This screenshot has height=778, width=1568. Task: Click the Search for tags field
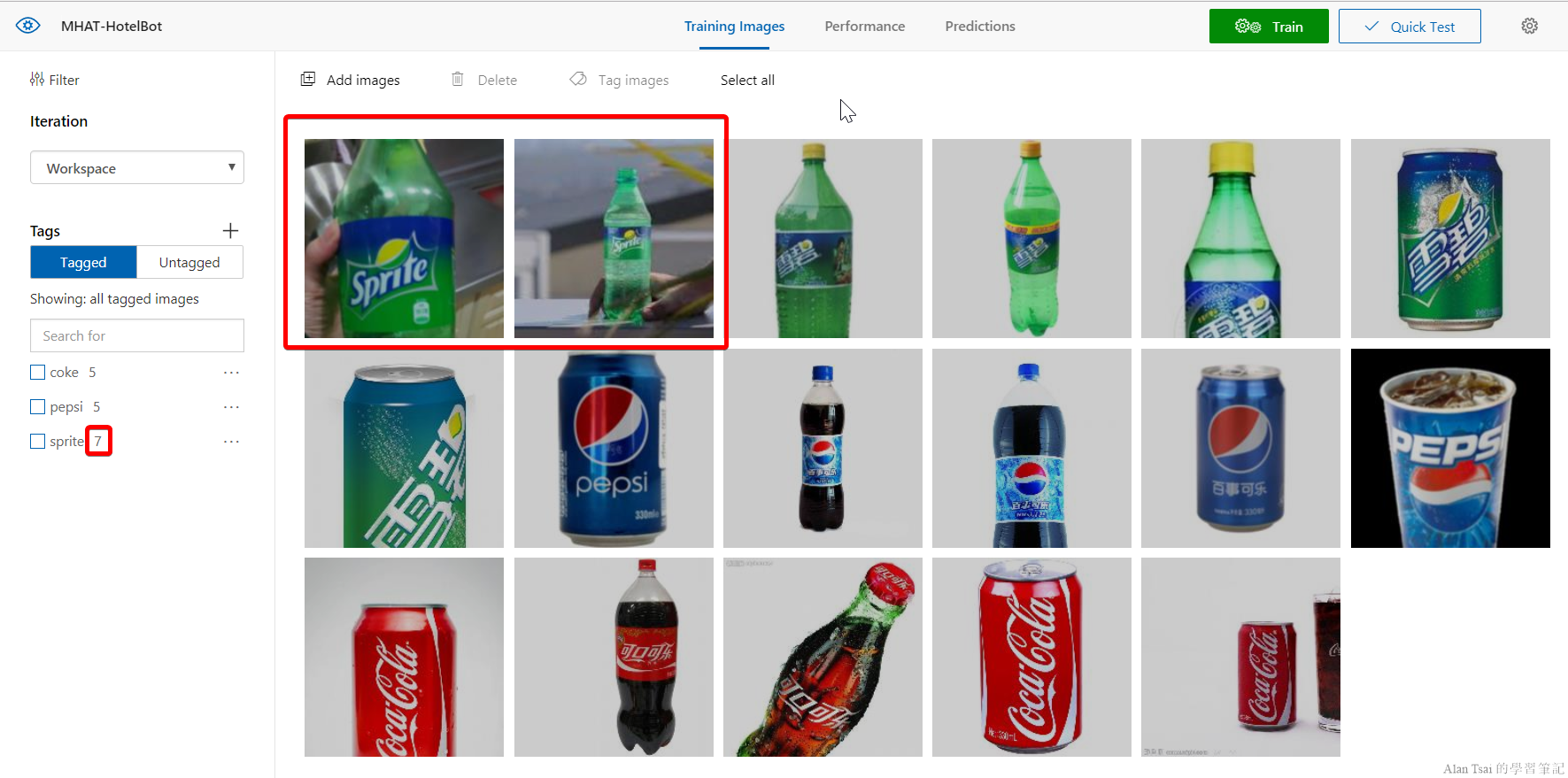pyautogui.click(x=137, y=335)
